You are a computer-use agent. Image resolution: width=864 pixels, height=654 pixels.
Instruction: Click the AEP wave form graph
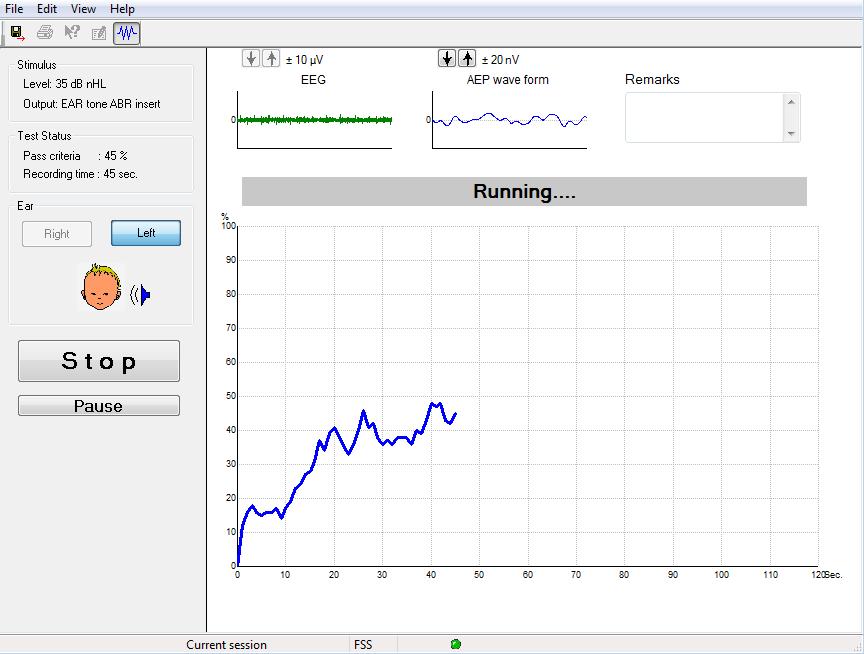[x=510, y=120]
